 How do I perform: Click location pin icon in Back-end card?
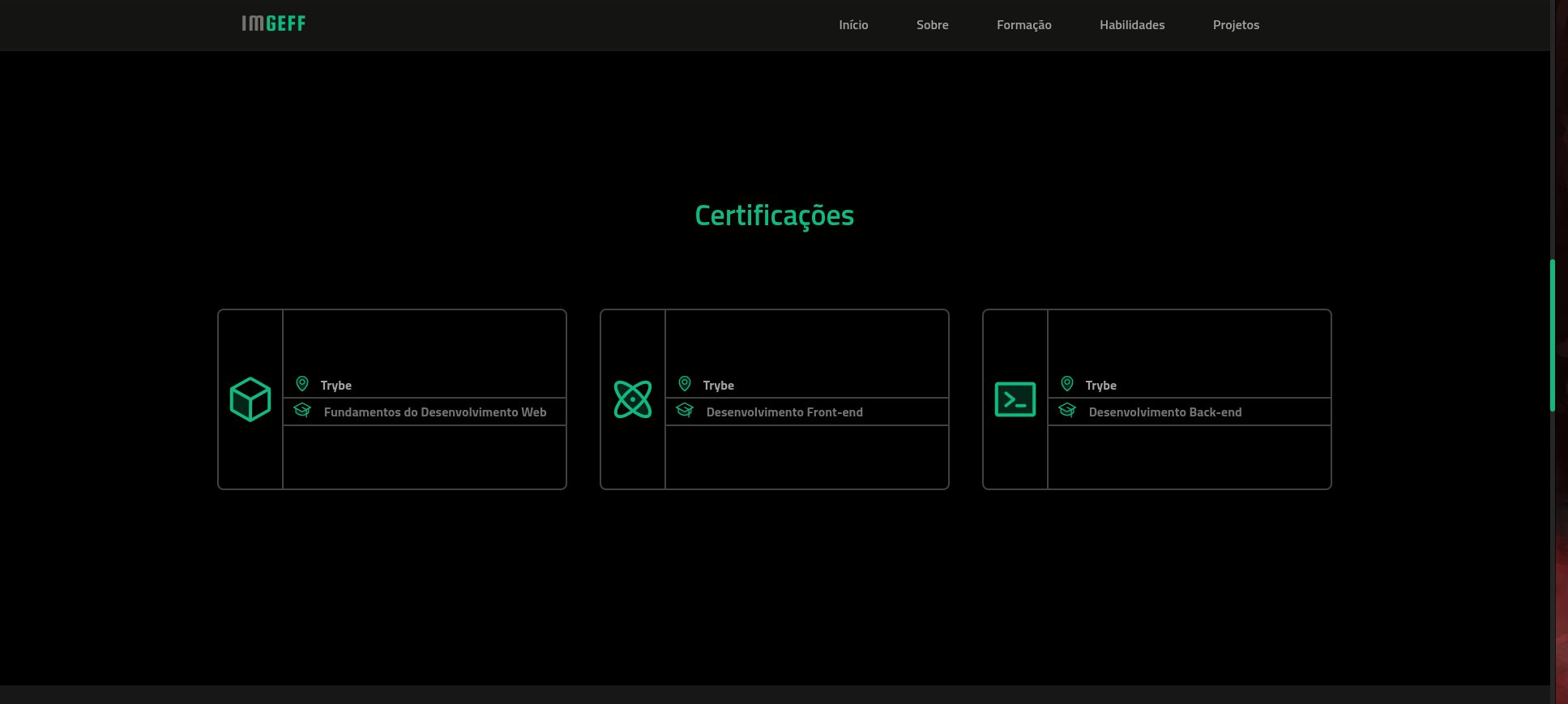coord(1067,383)
